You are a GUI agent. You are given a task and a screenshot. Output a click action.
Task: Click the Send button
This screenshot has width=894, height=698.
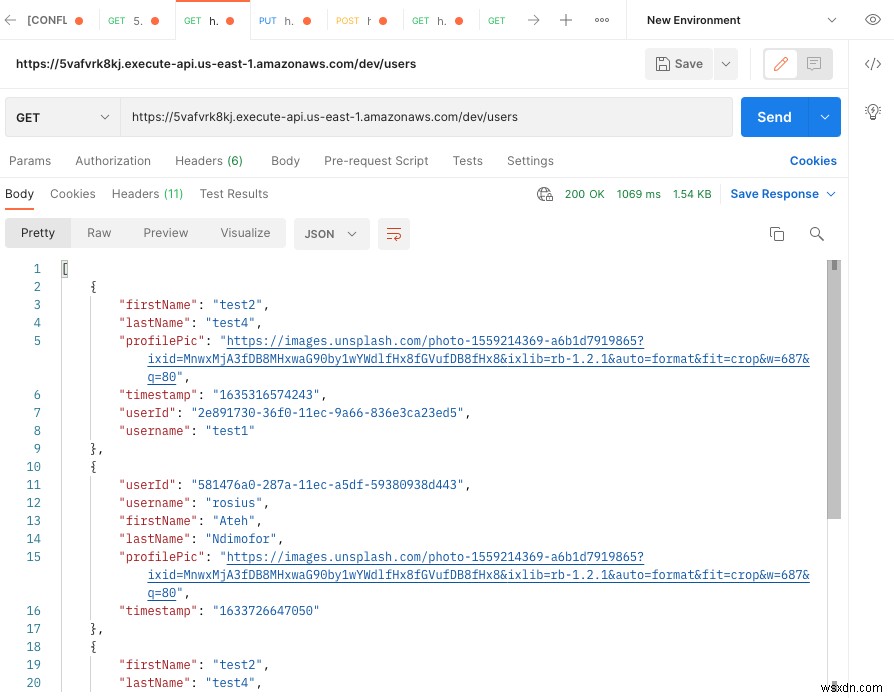point(774,117)
